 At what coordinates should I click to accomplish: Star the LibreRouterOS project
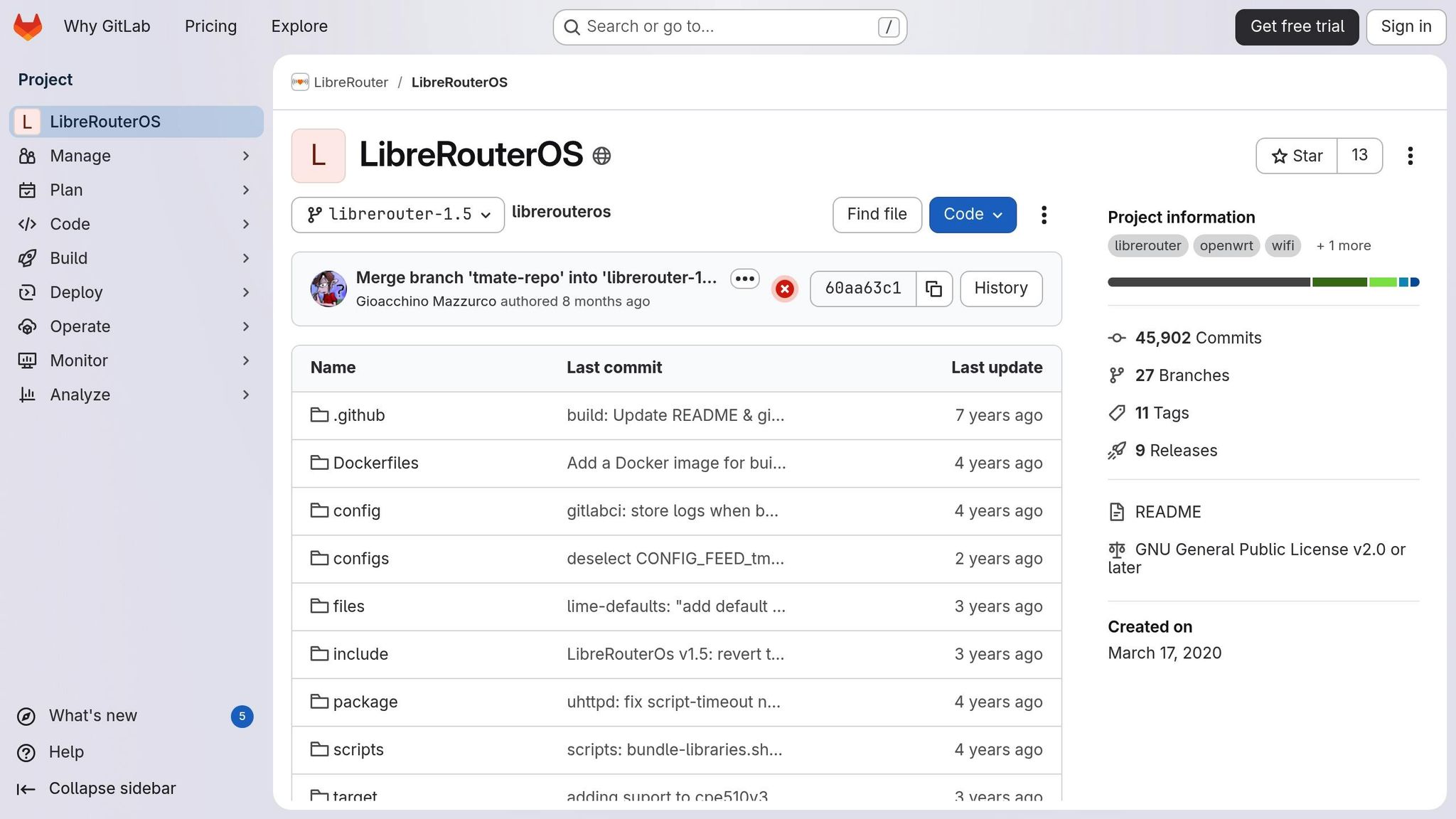coord(1295,156)
